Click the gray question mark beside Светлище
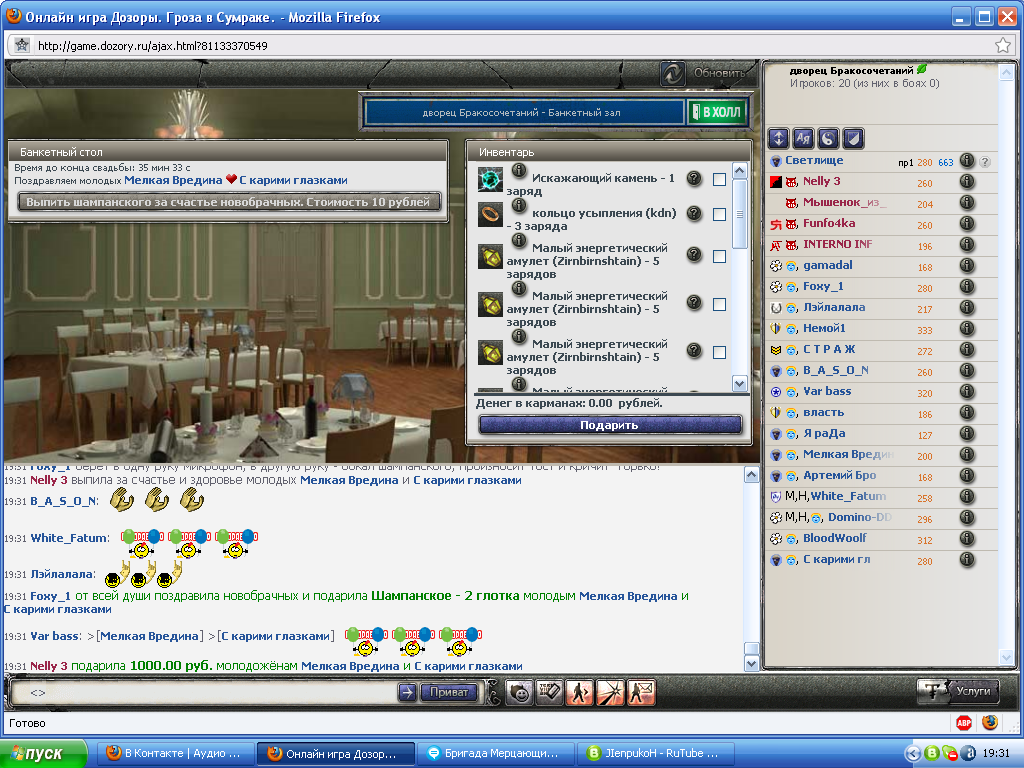The image size is (1024, 768). pyautogui.click(x=985, y=161)
